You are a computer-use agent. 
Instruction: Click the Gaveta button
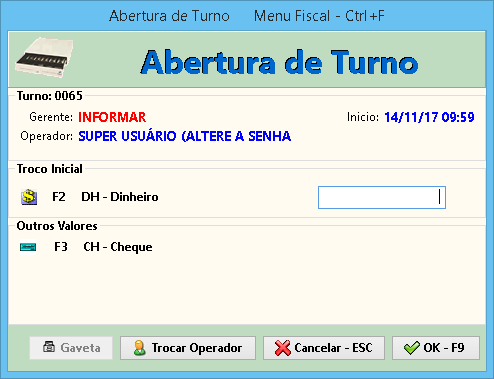(71, 348)
